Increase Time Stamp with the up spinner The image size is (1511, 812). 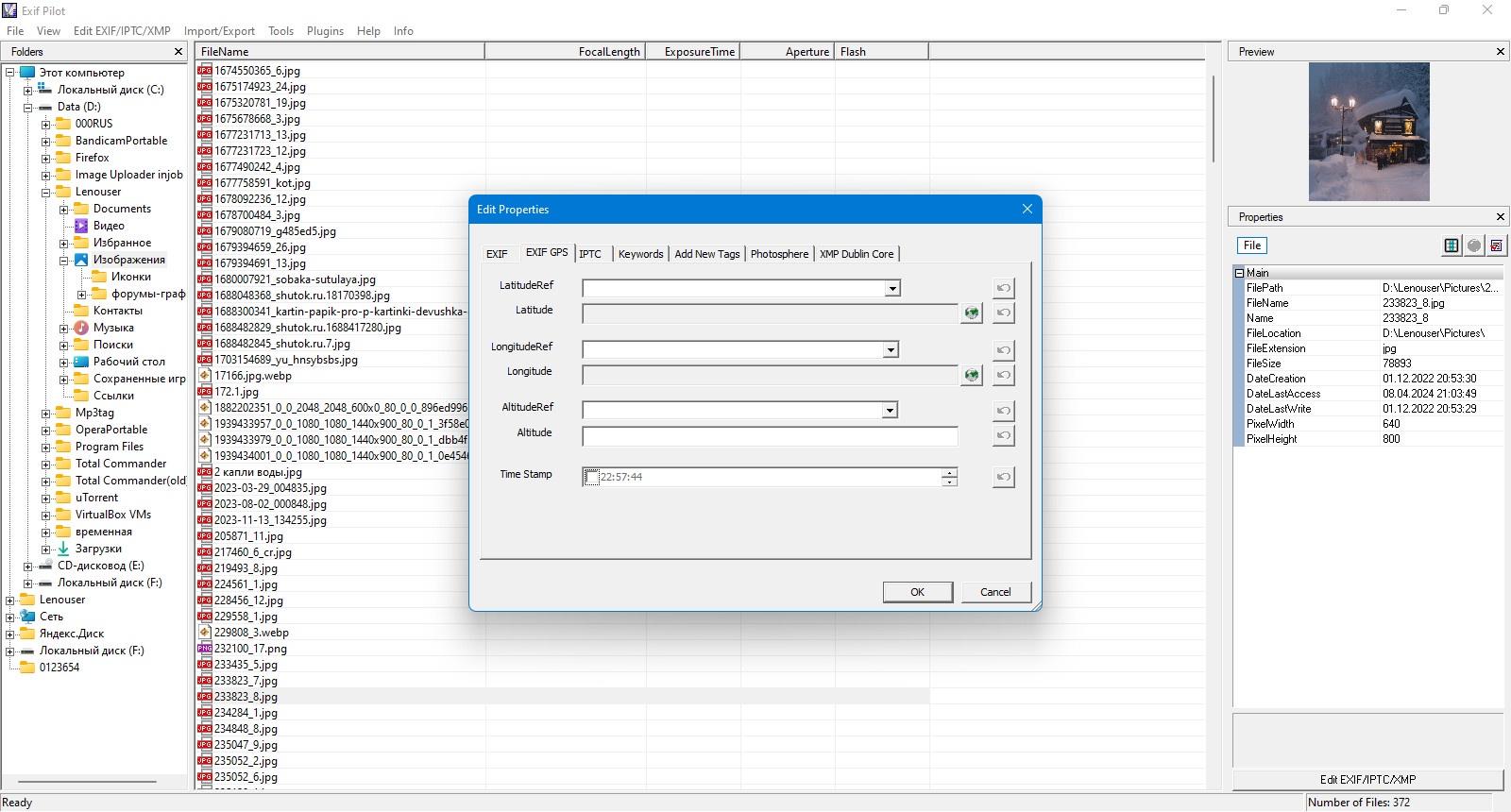(949, 472)
